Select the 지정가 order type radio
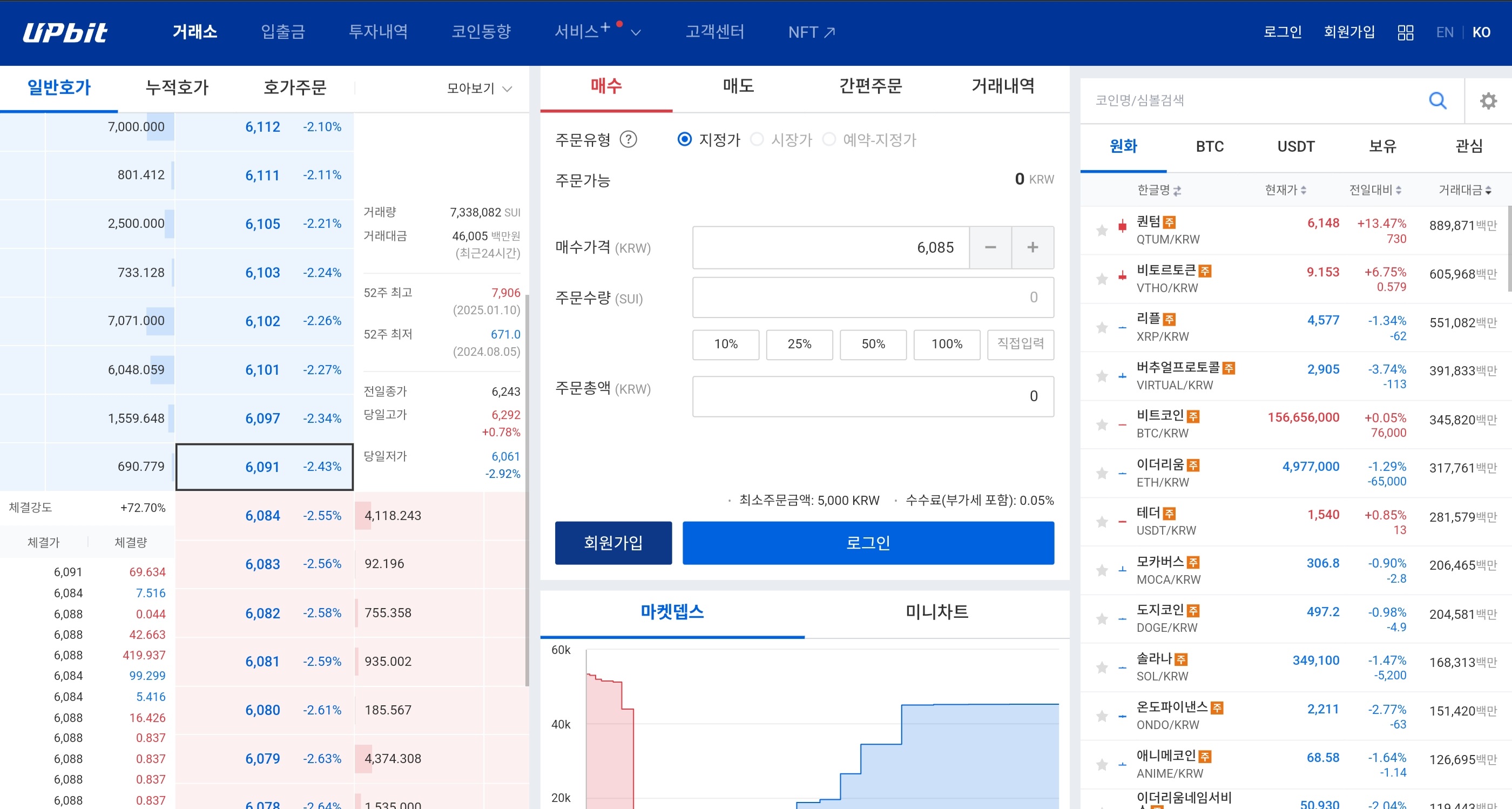The image size is (1512, 809). [684, 140]
